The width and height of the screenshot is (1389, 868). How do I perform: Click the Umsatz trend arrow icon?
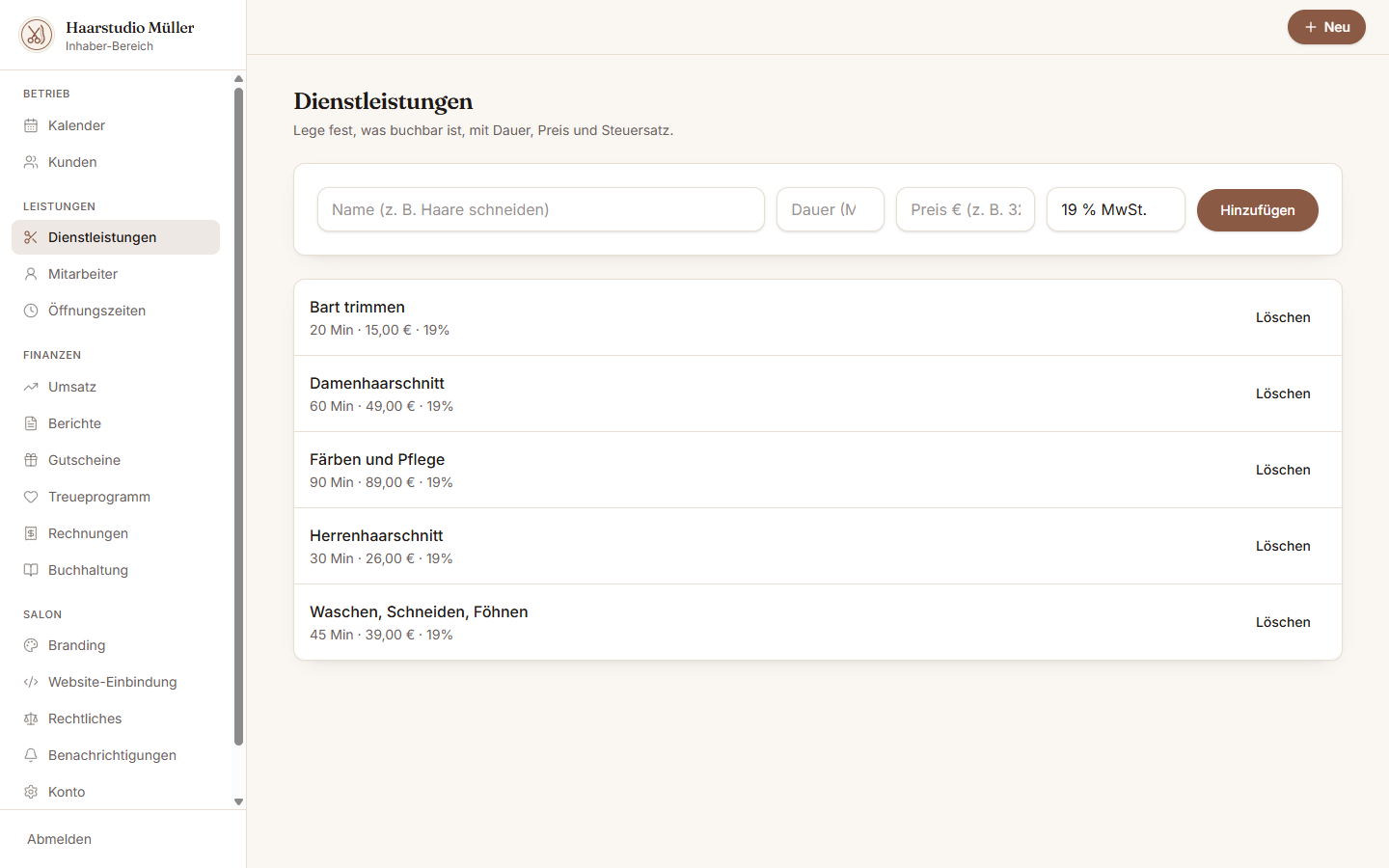[x=31, y=387]
